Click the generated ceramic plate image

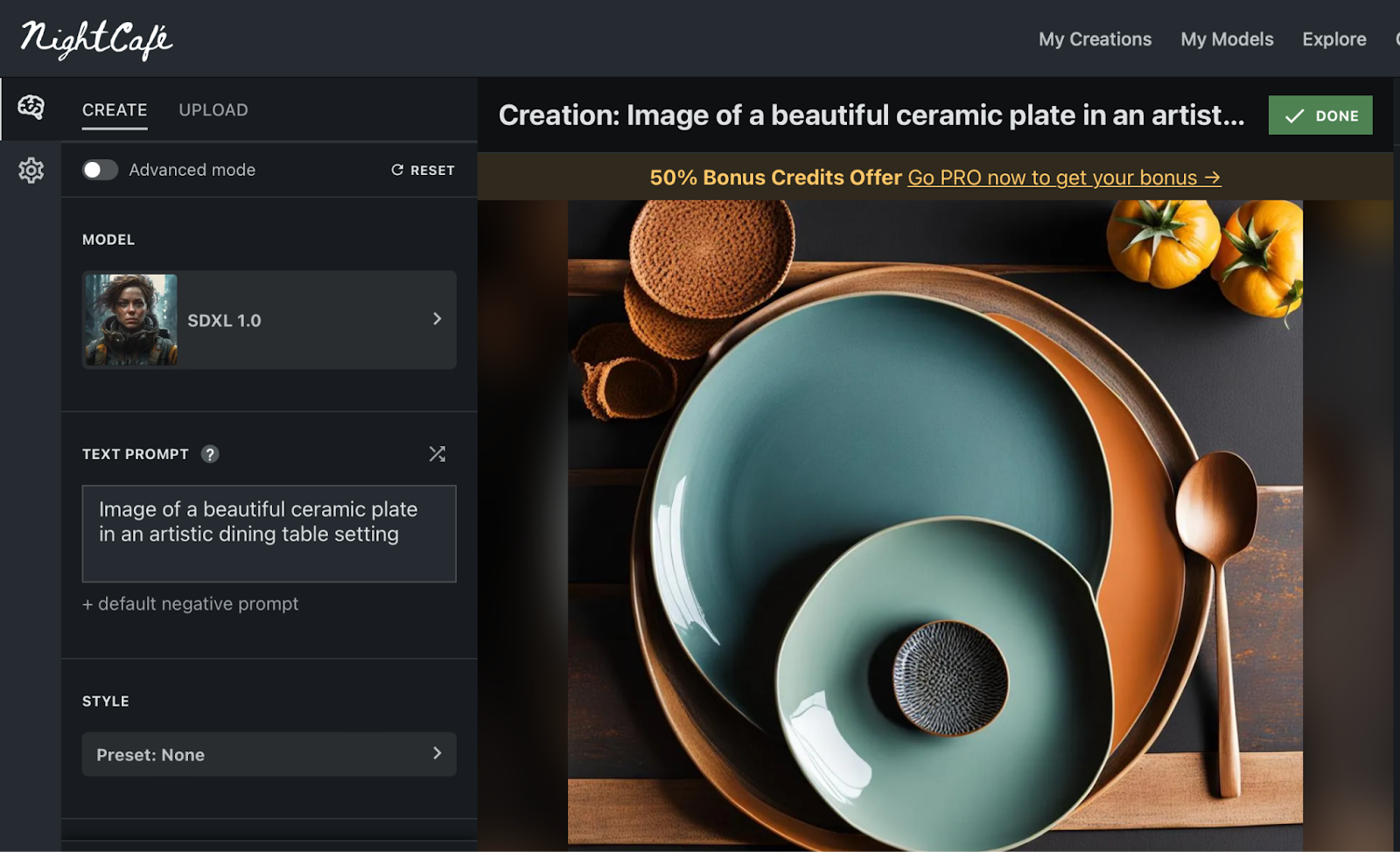935,525
